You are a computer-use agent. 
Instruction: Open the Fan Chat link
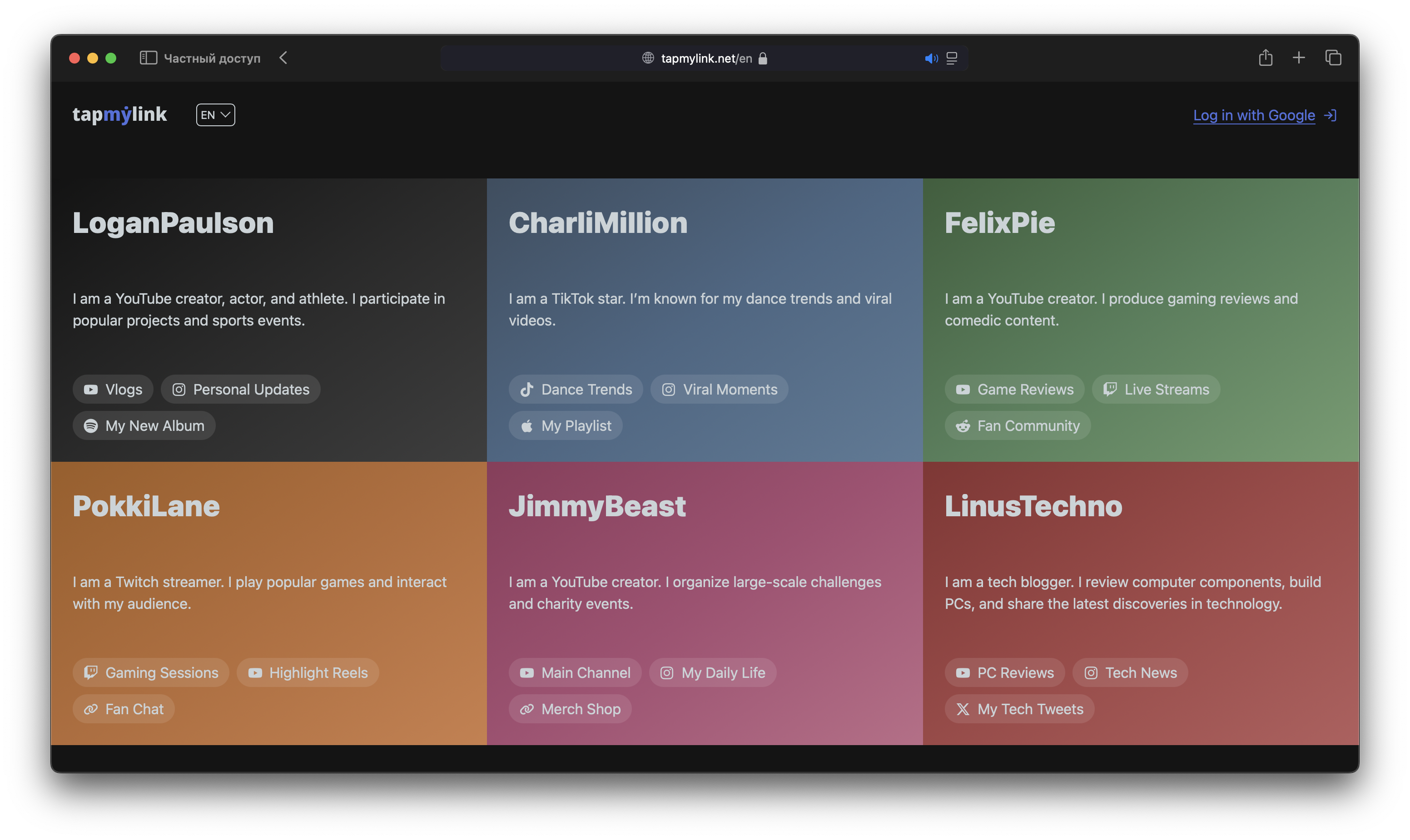click(124, 709)
